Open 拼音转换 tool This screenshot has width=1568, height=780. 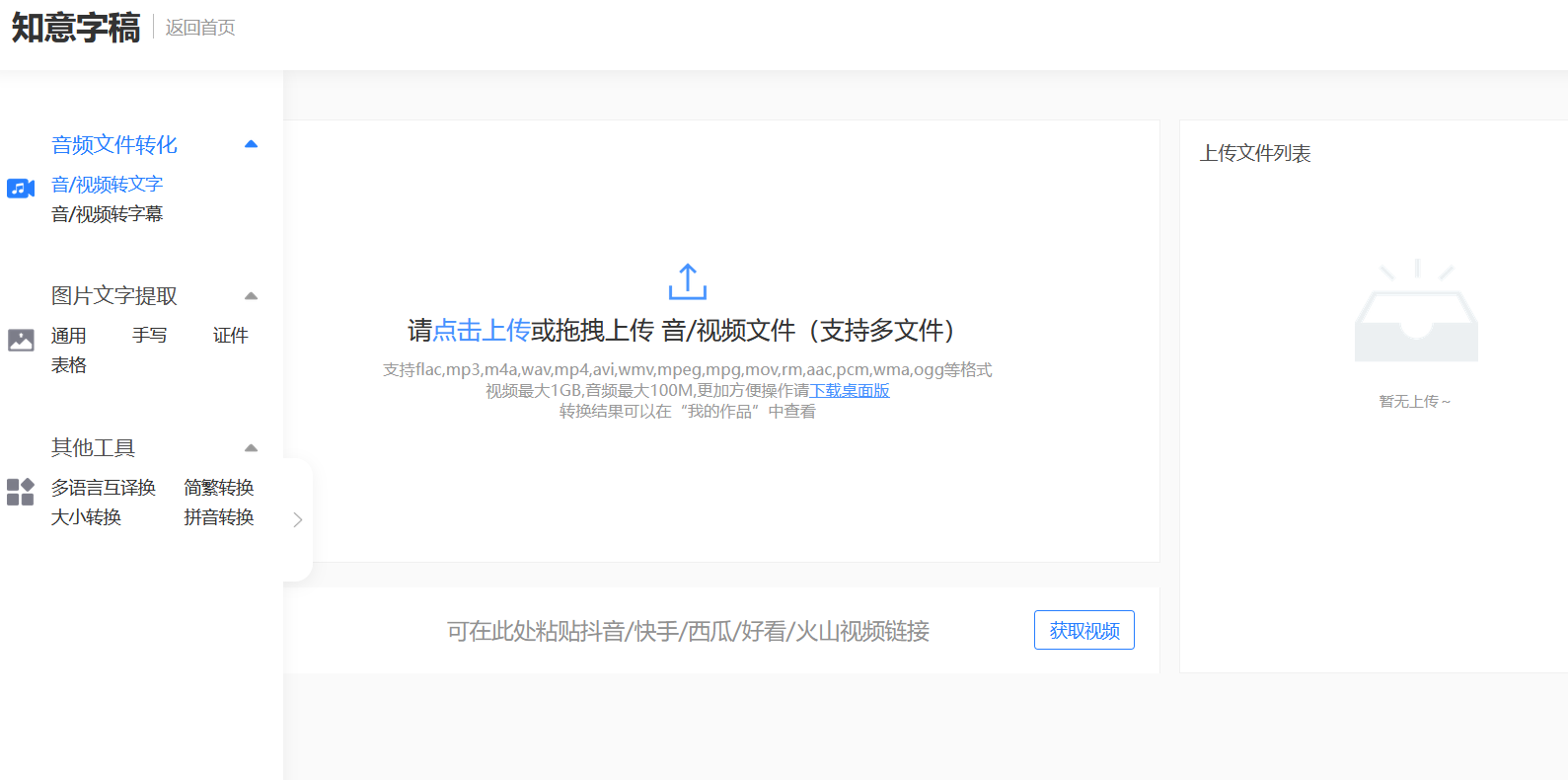219,517
